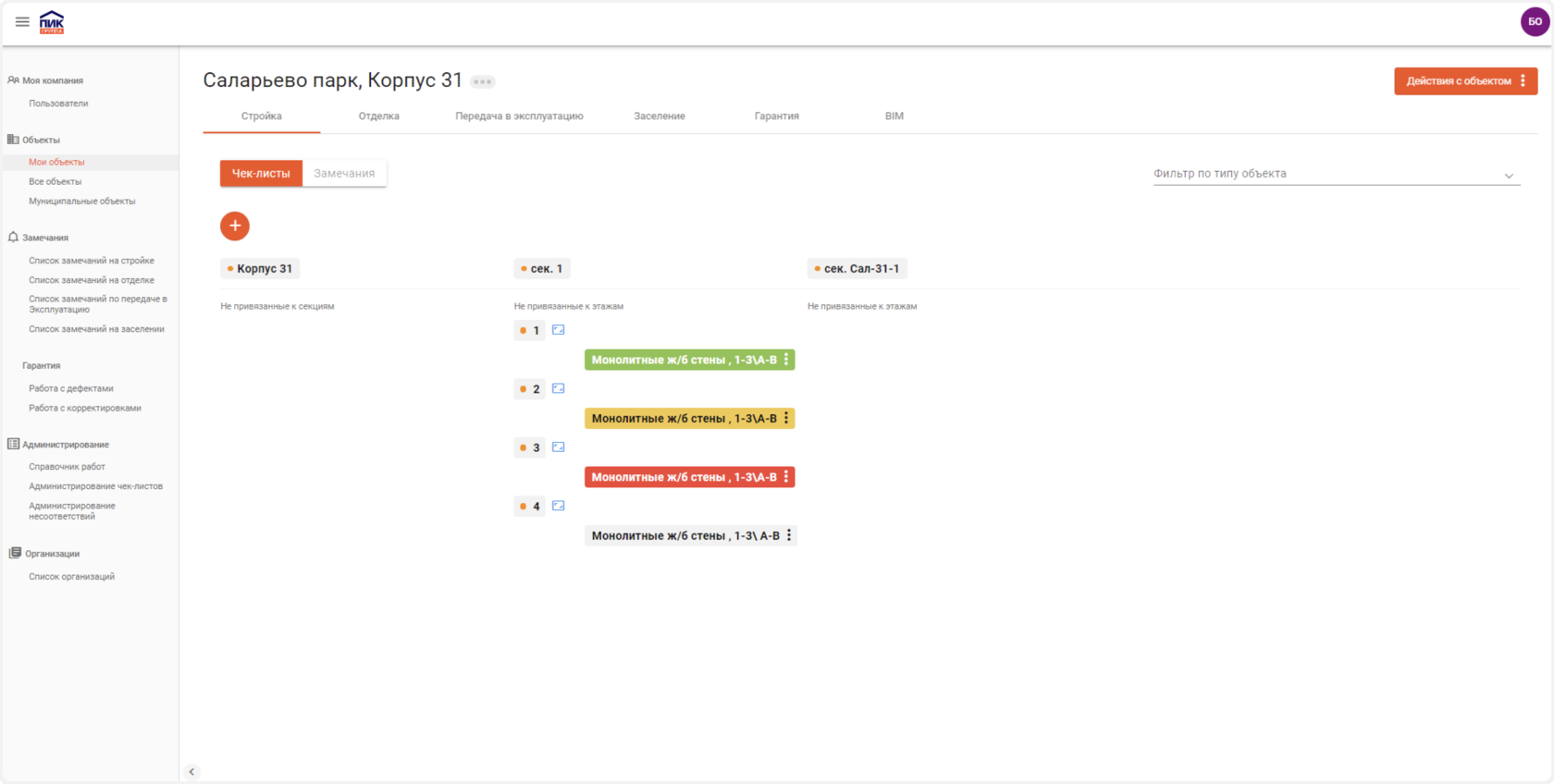Collapse the sidebar with the chevron
Screen dimensions: 1554x784
point(191,772)
